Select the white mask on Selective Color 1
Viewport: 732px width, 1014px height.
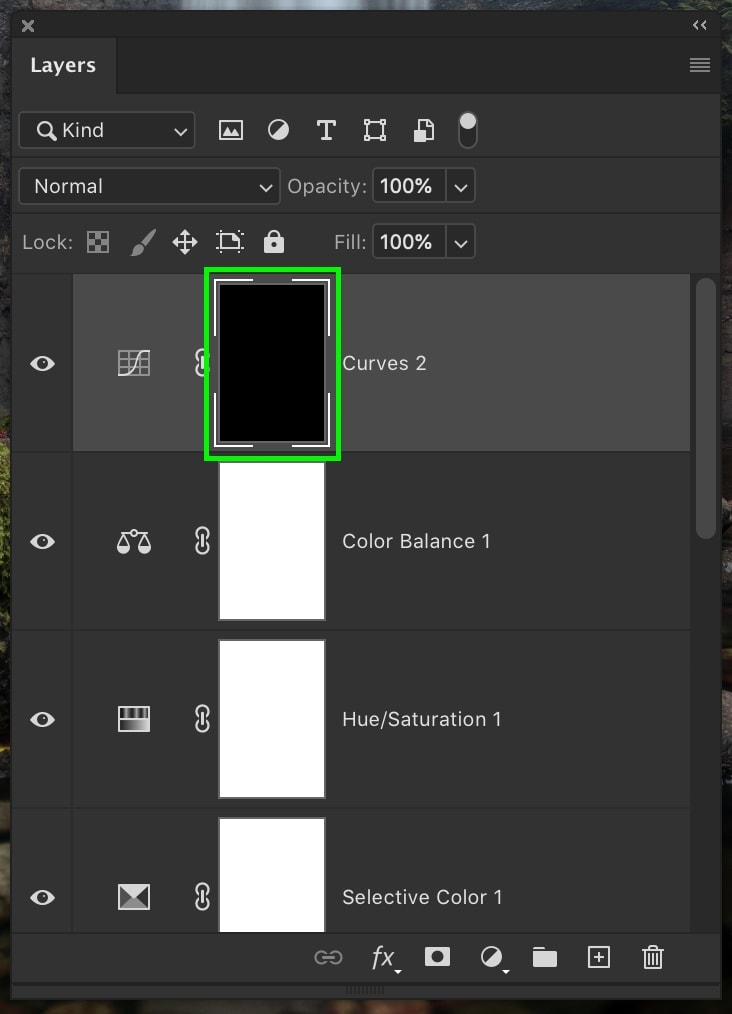pyautogui.click(x=272, y=876)
